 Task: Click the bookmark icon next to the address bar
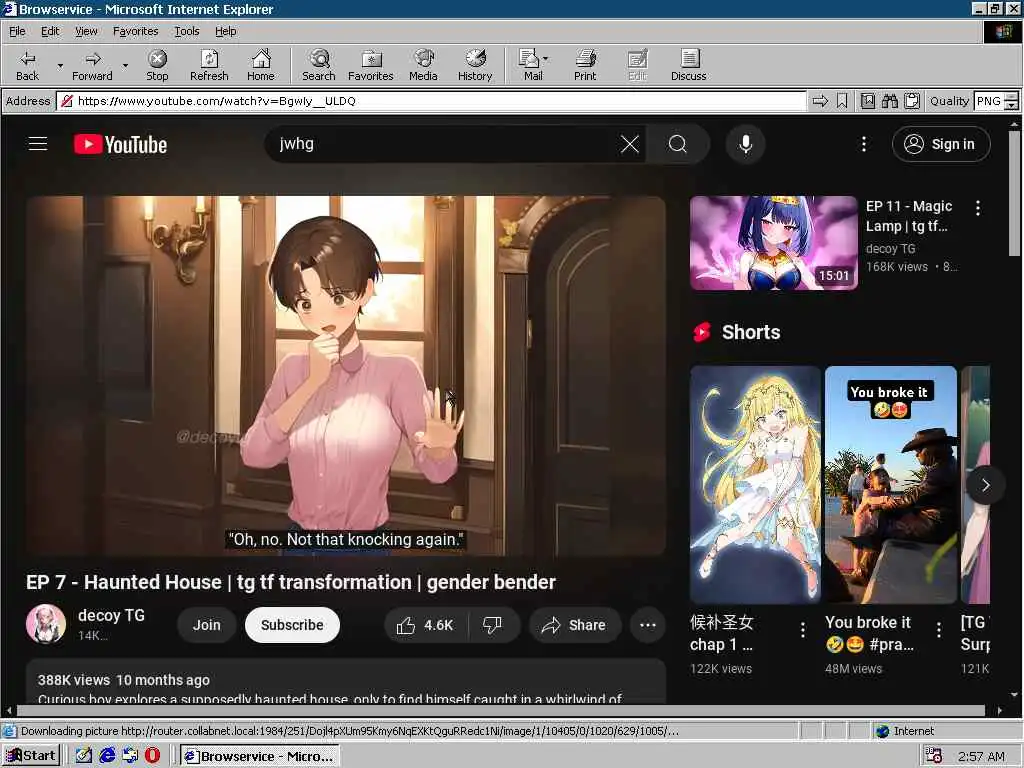tap(842, 101)
